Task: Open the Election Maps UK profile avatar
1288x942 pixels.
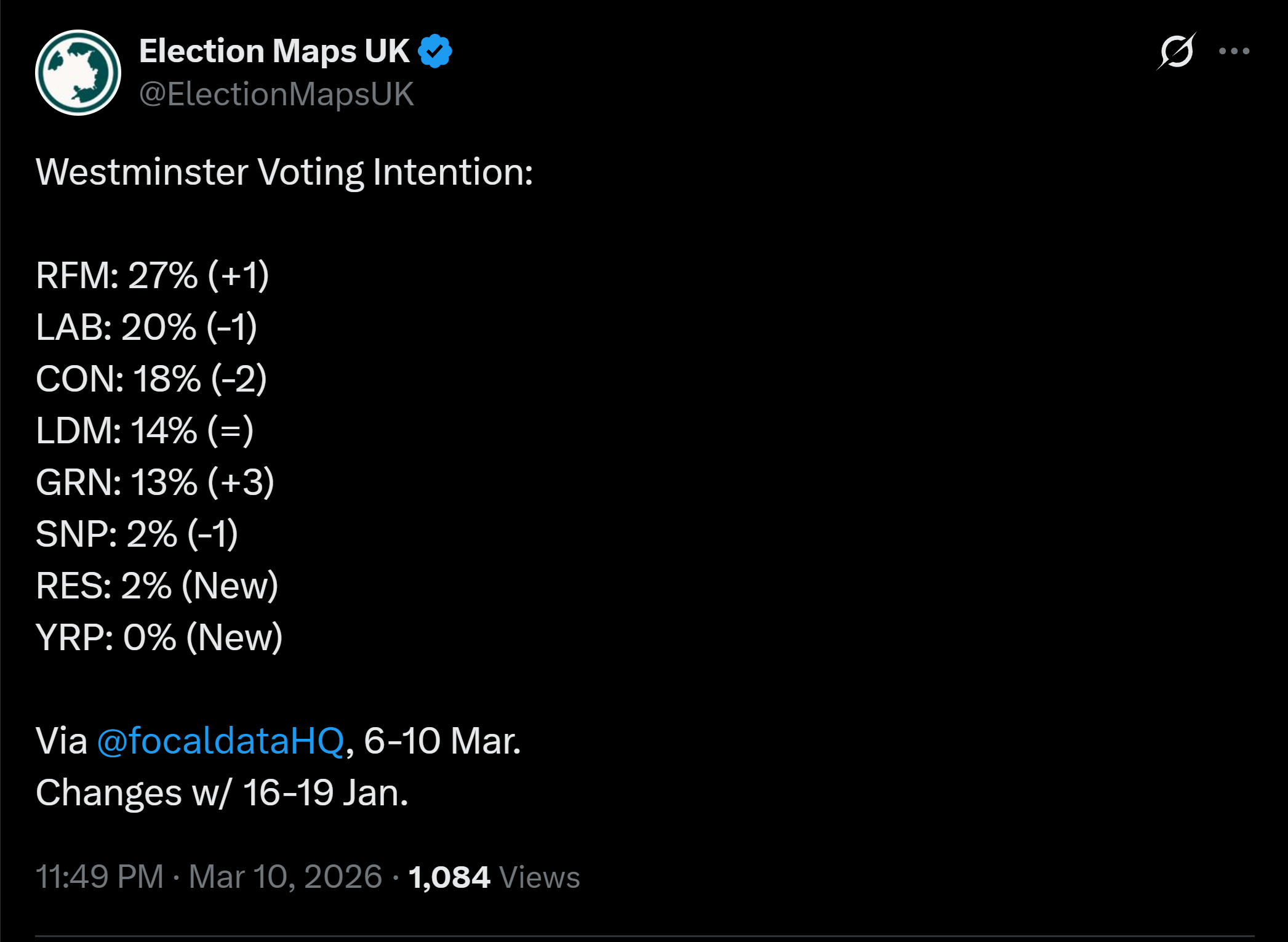Action: pyautogui.click(x=78, y=73)
